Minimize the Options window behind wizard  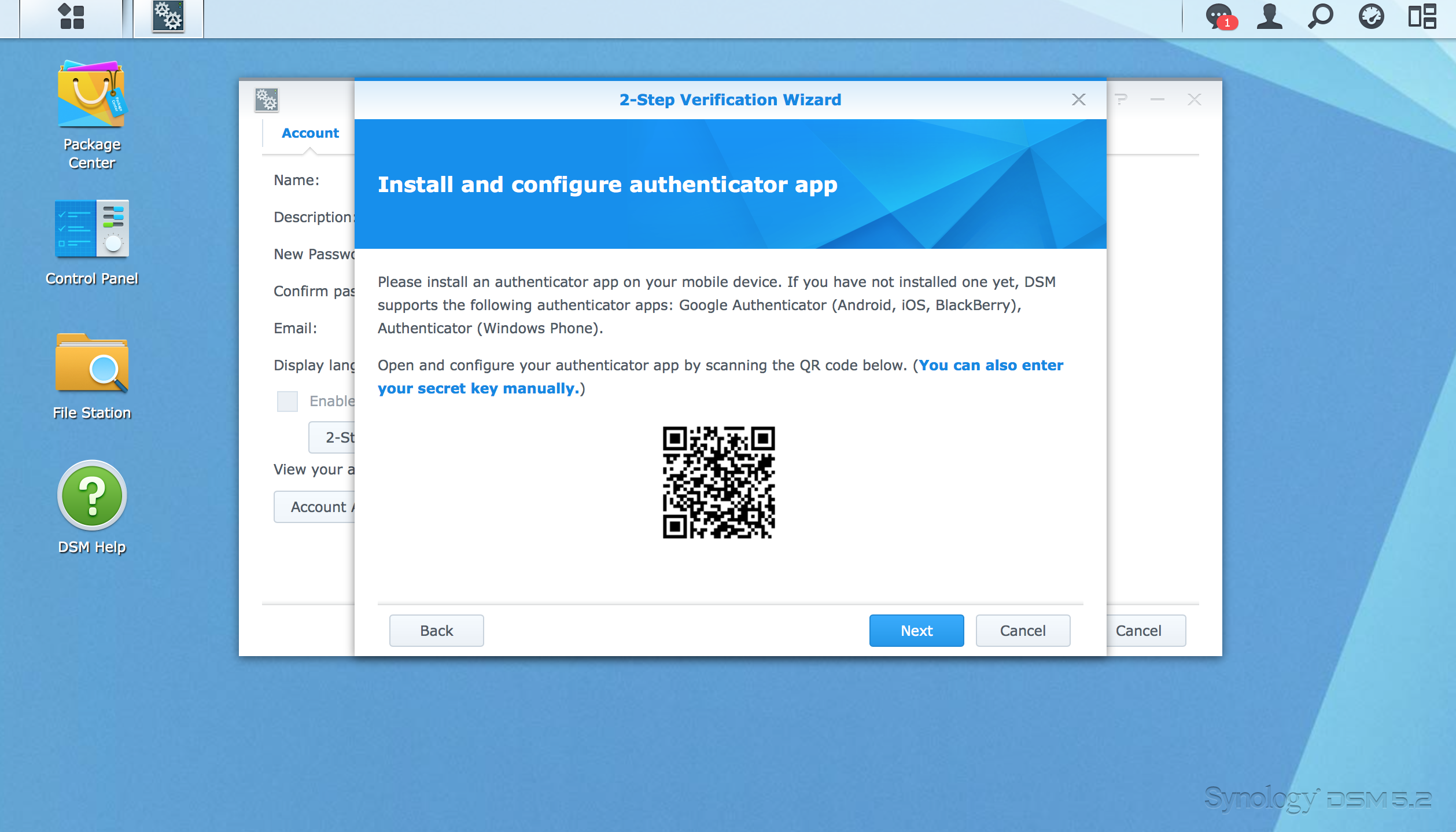(x=1158, y=100)
